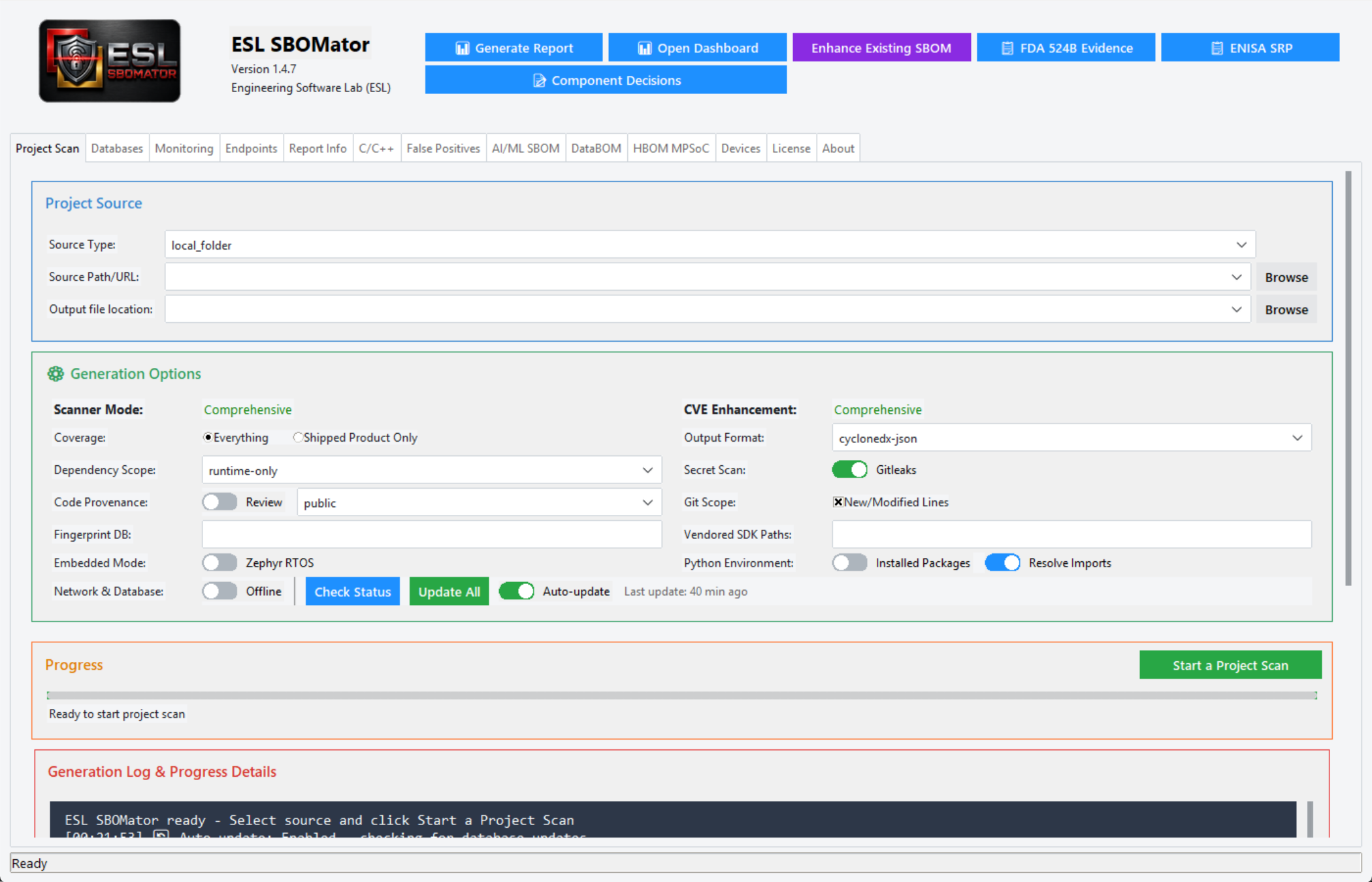The image size is (1372, 882).
Task: Click the ENISA SRP button
Action: [1250, 48]
